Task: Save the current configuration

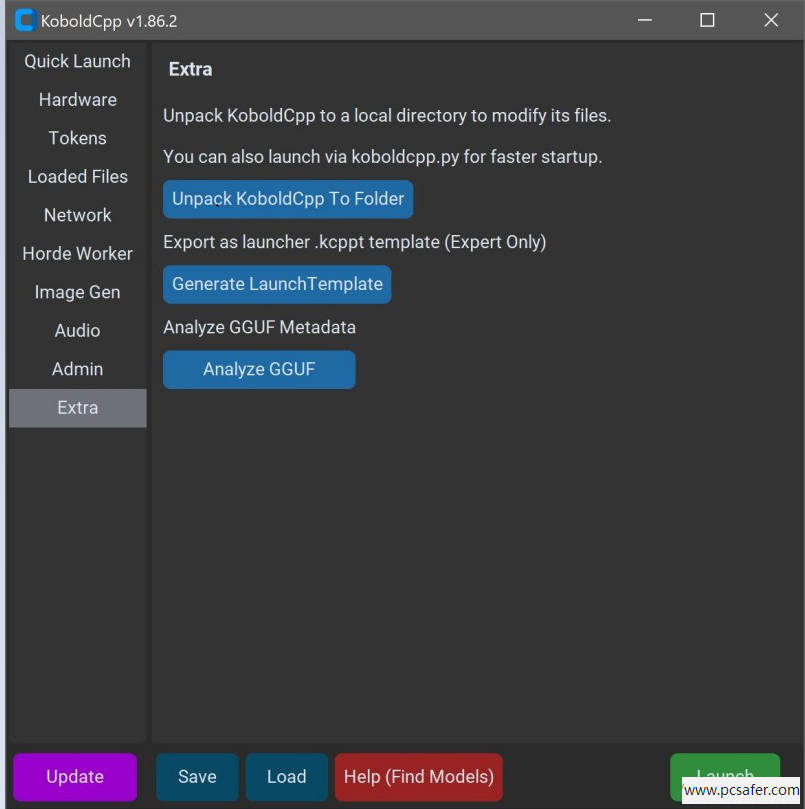Action: click(x=197, y=777)
